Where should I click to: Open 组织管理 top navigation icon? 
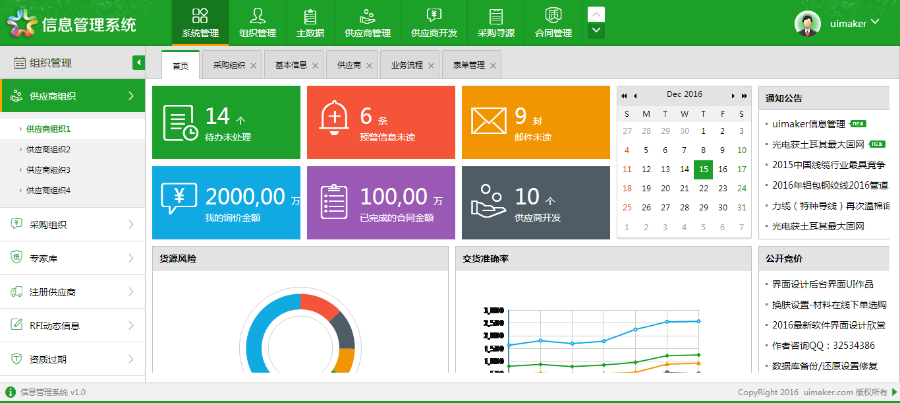[x=258, y=16]
